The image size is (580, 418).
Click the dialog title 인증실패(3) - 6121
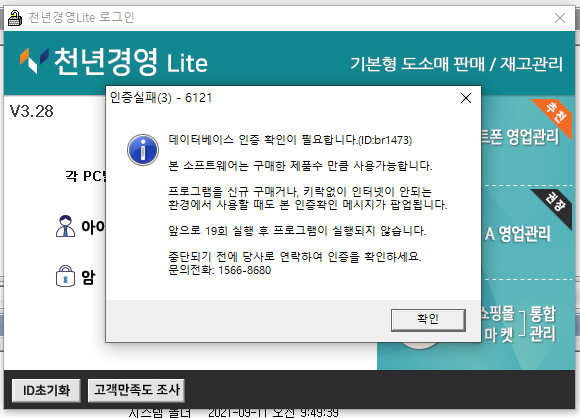pos(161,98)
